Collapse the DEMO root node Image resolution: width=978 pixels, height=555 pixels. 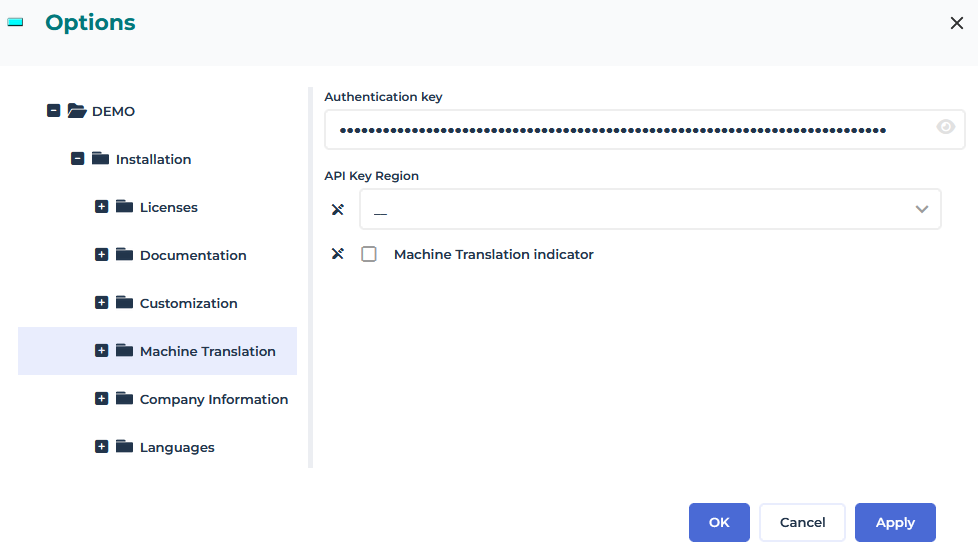pos(54,111)
